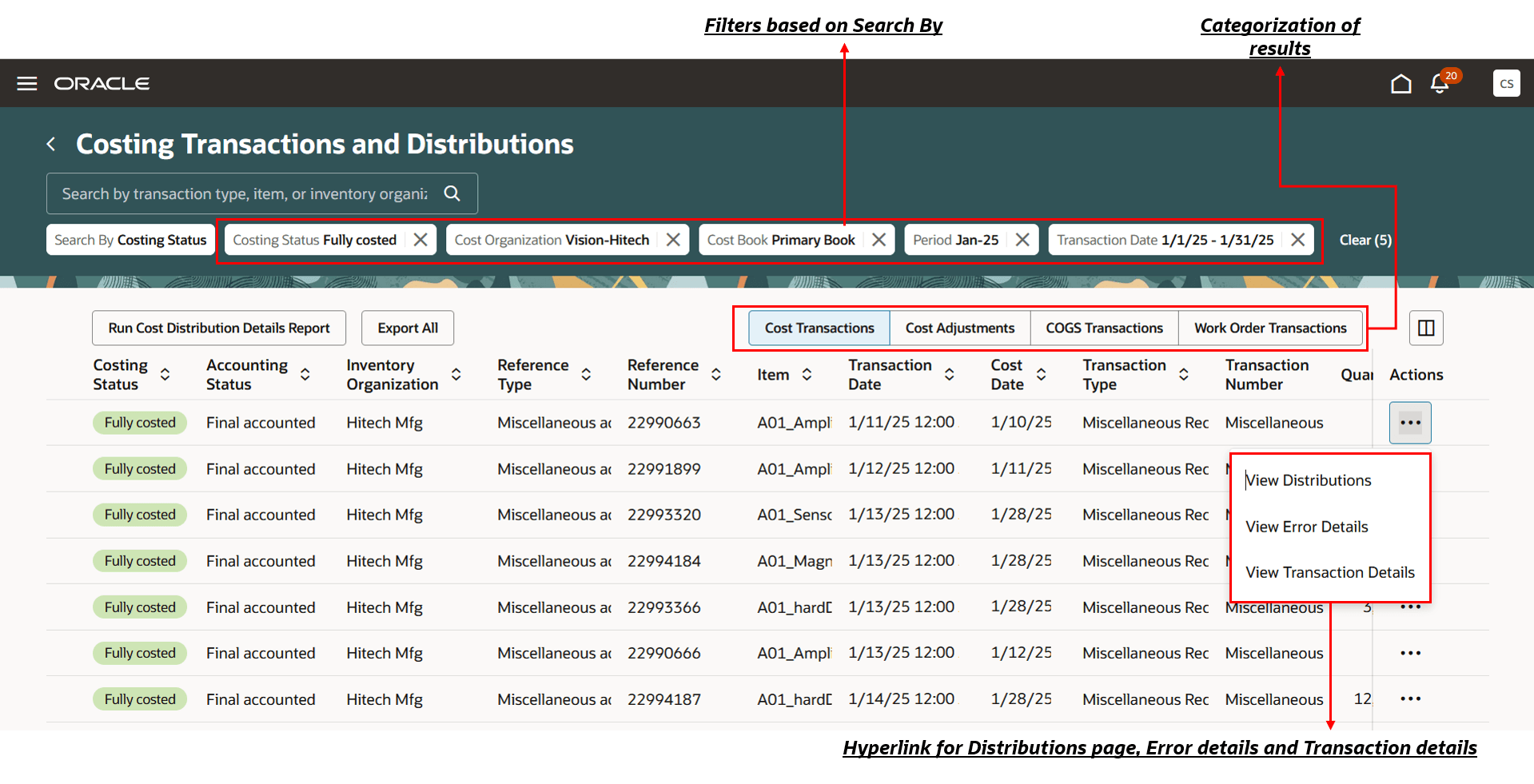Remove the Cost Organization Vision-Hitech filter
This screenshot has width=1534, height=784.
point(674,239)
